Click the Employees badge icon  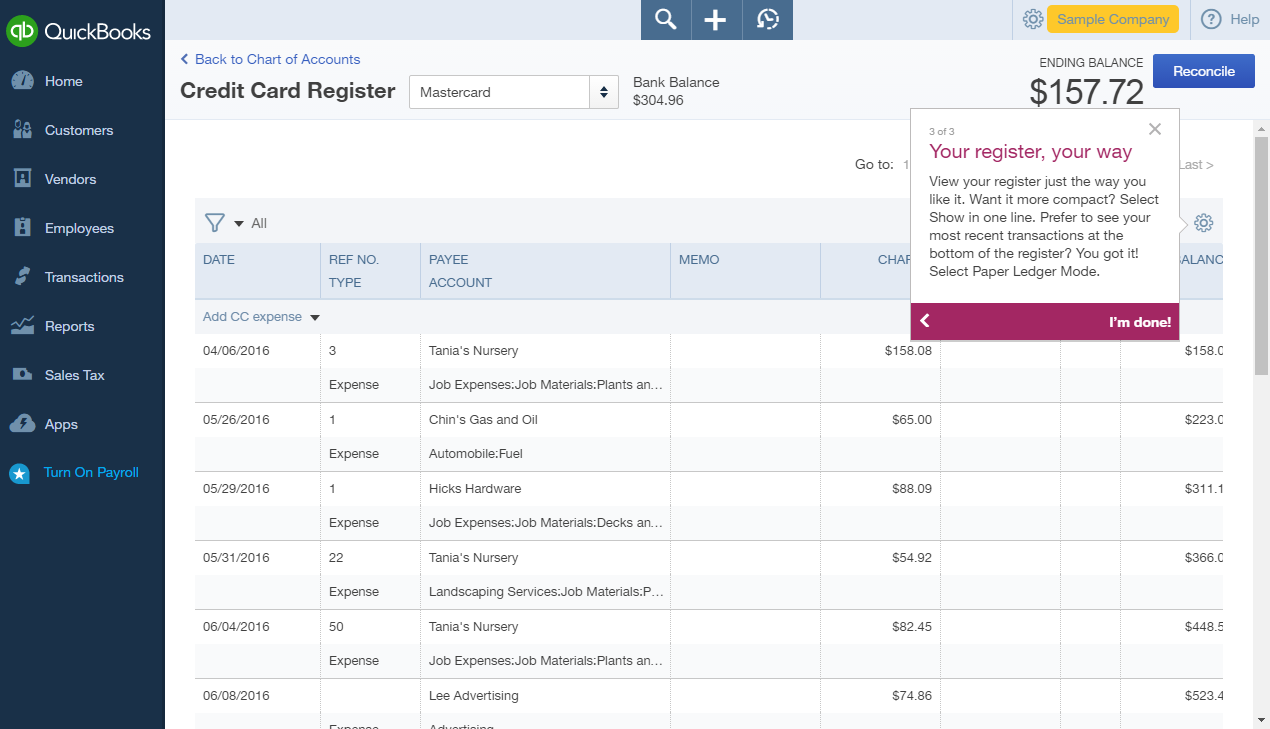pos(22,228)
